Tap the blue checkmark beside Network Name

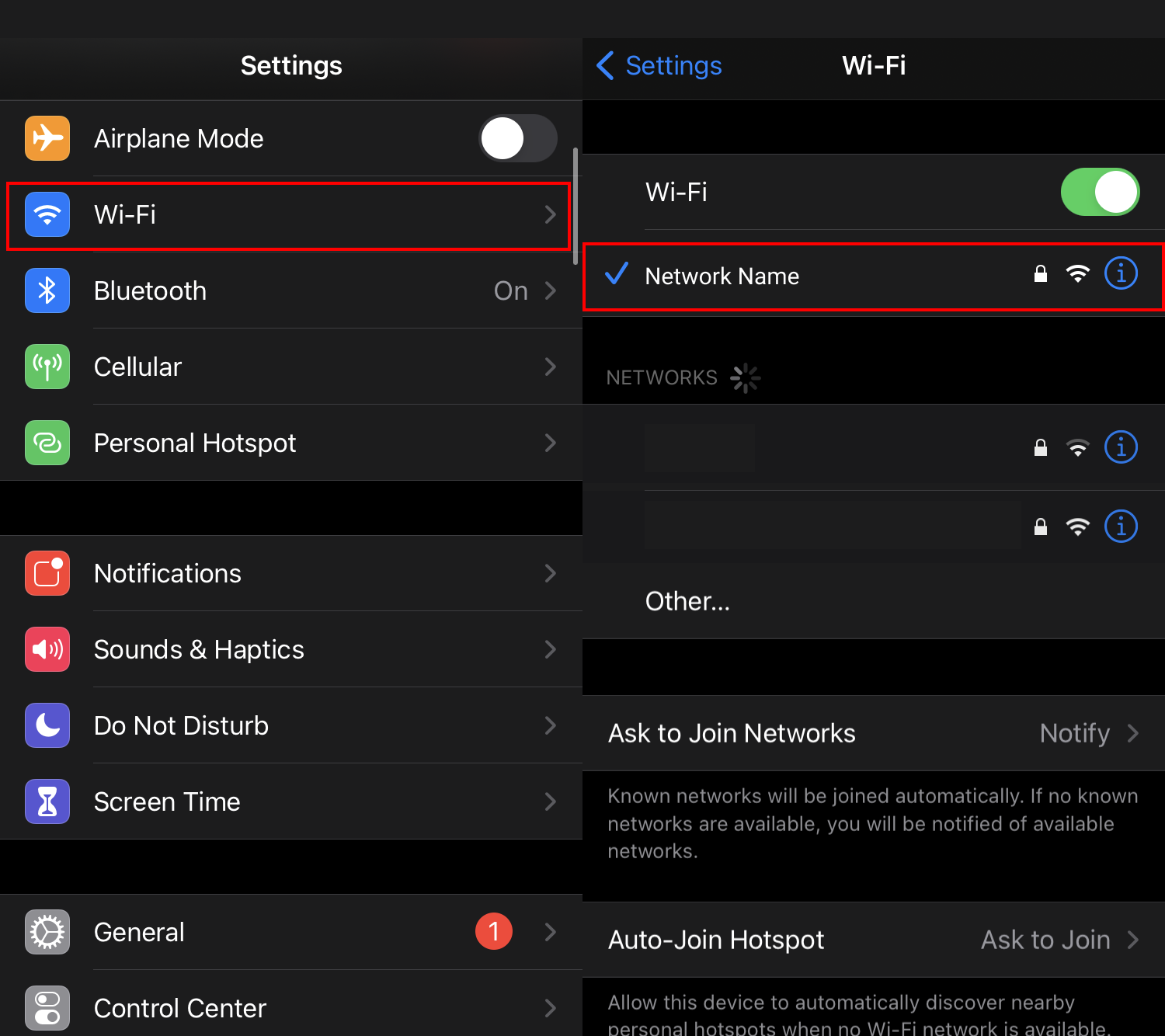617,273
